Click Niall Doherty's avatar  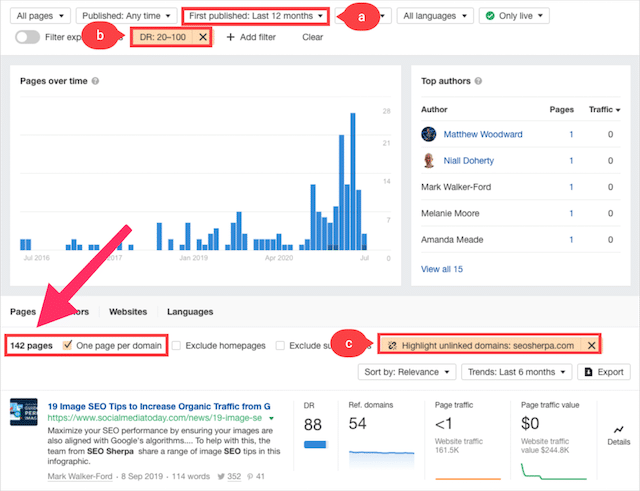[x=429, y=160]
